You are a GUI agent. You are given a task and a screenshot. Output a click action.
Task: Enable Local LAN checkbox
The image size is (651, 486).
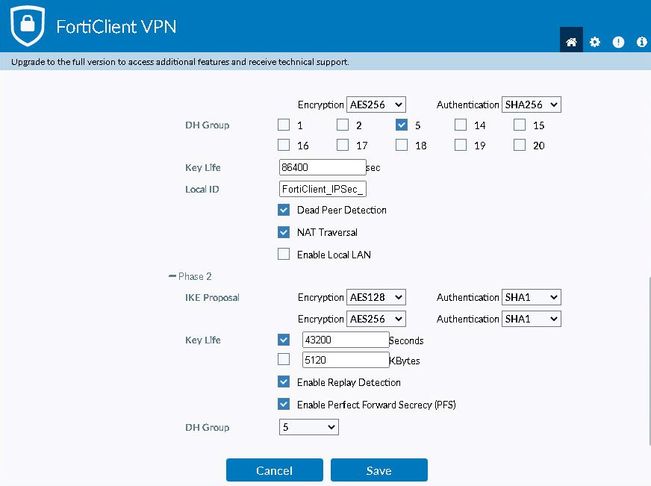click(x=284, y=254)
